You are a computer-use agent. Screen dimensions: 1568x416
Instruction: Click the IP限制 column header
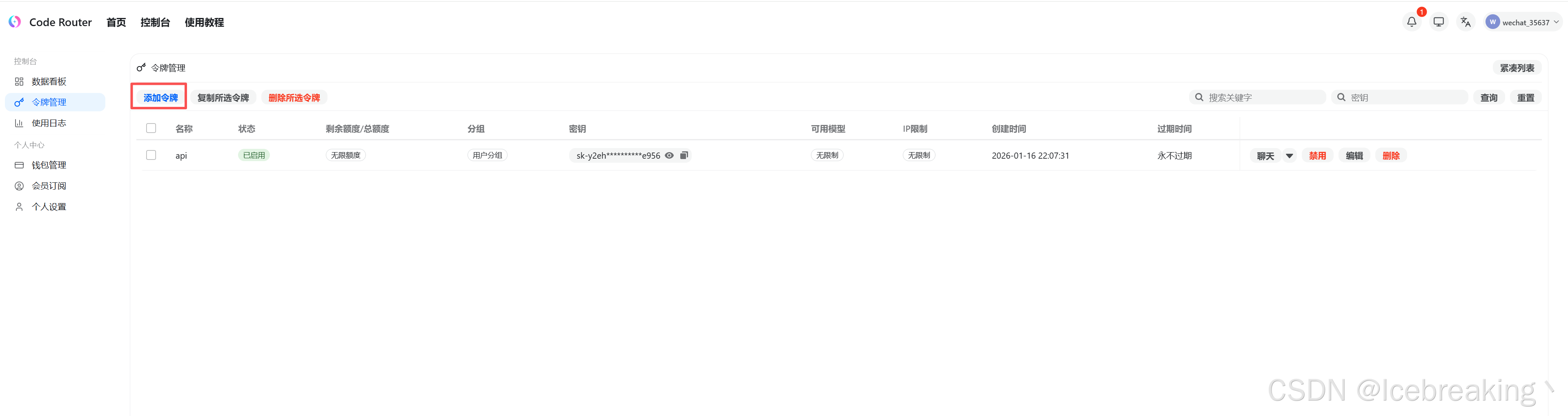pyautogui.click(x=915, y=129)
